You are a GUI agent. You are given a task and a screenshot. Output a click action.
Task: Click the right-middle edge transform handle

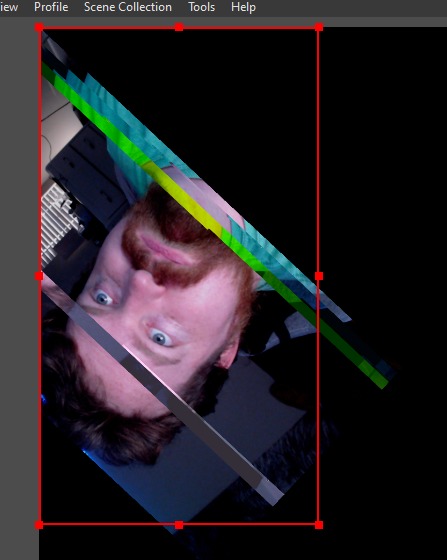pos(319,276)
